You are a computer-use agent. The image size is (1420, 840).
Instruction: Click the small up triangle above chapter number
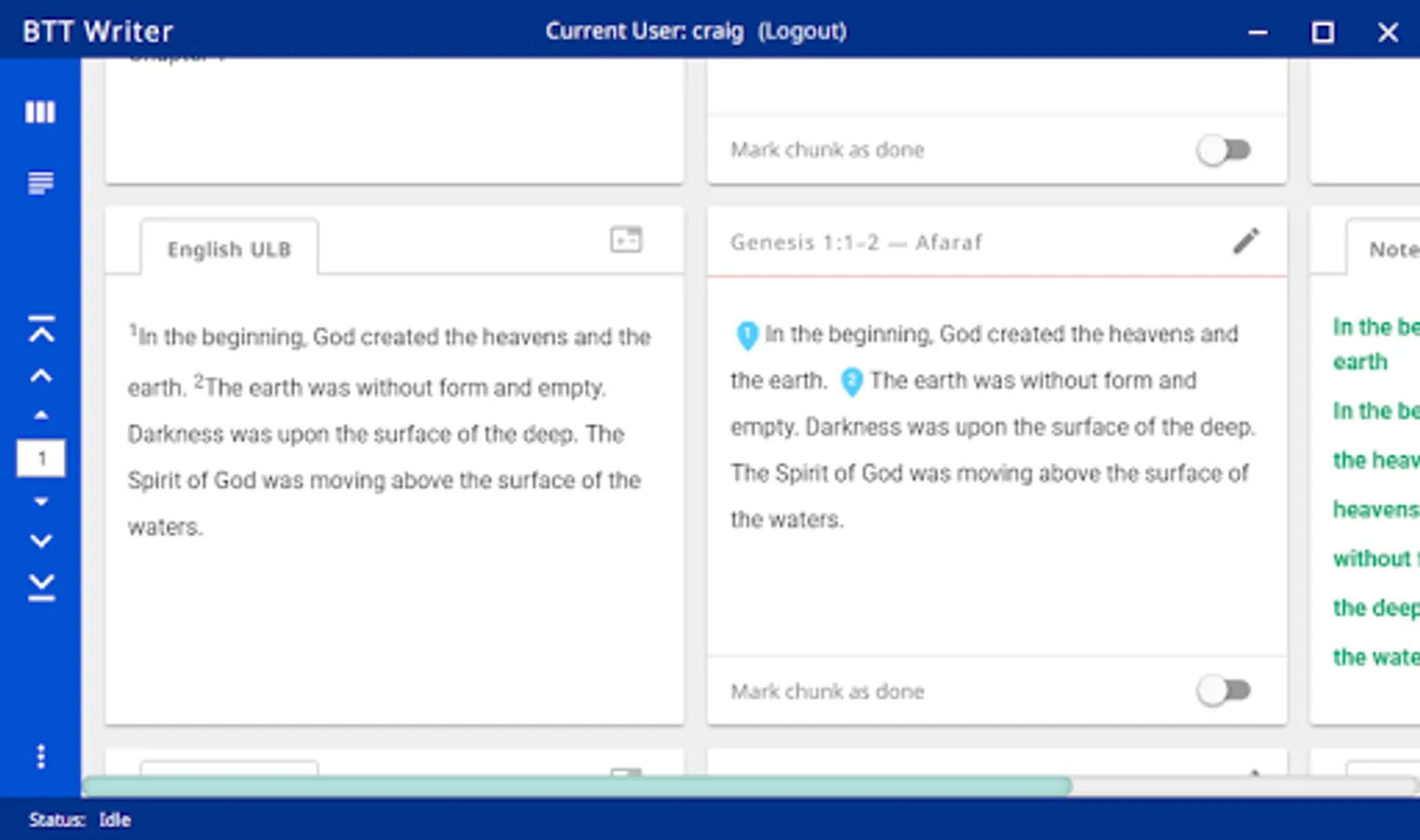point(41,414)
